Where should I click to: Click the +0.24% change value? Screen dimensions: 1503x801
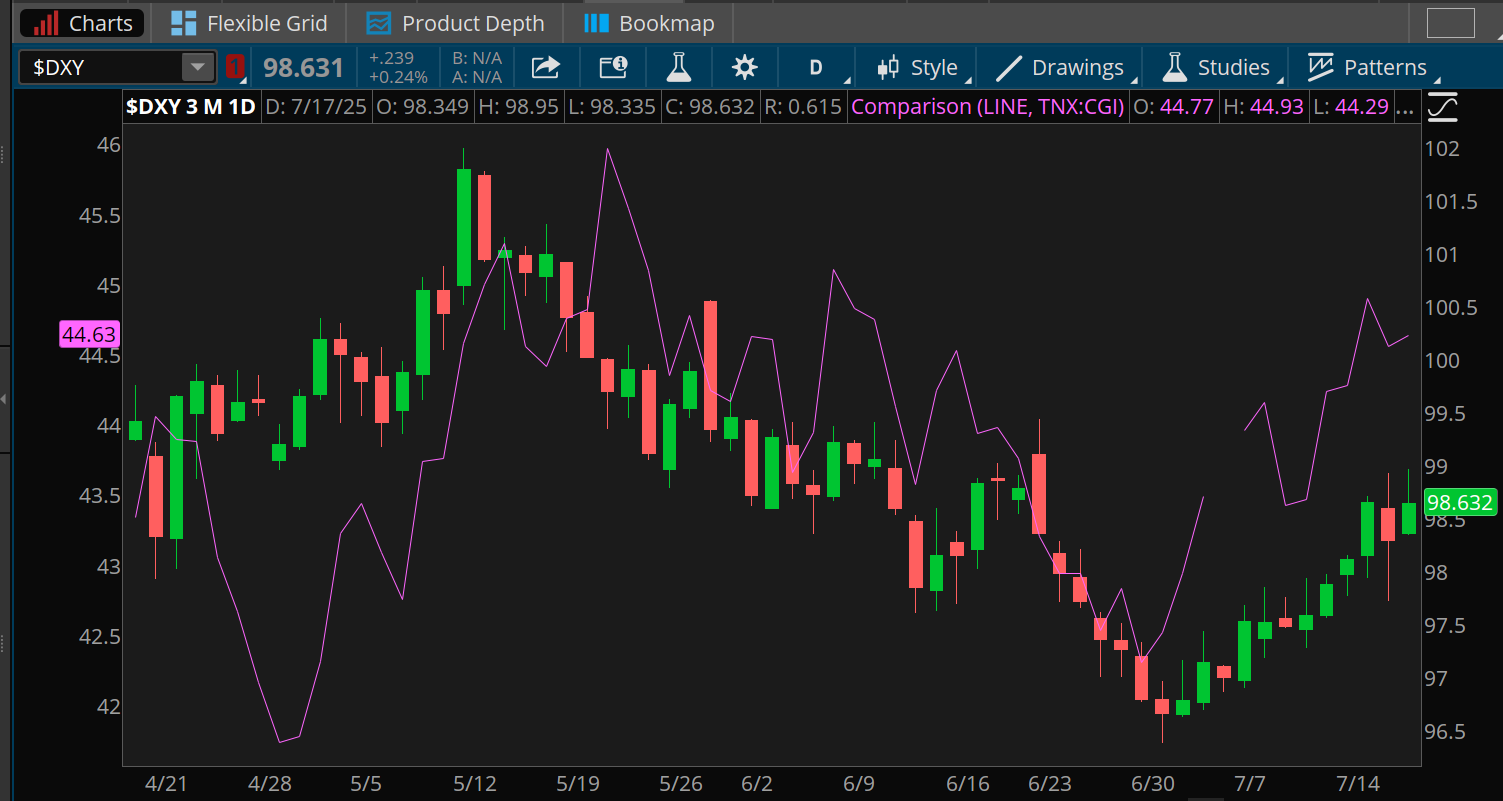tap(398, 77)
